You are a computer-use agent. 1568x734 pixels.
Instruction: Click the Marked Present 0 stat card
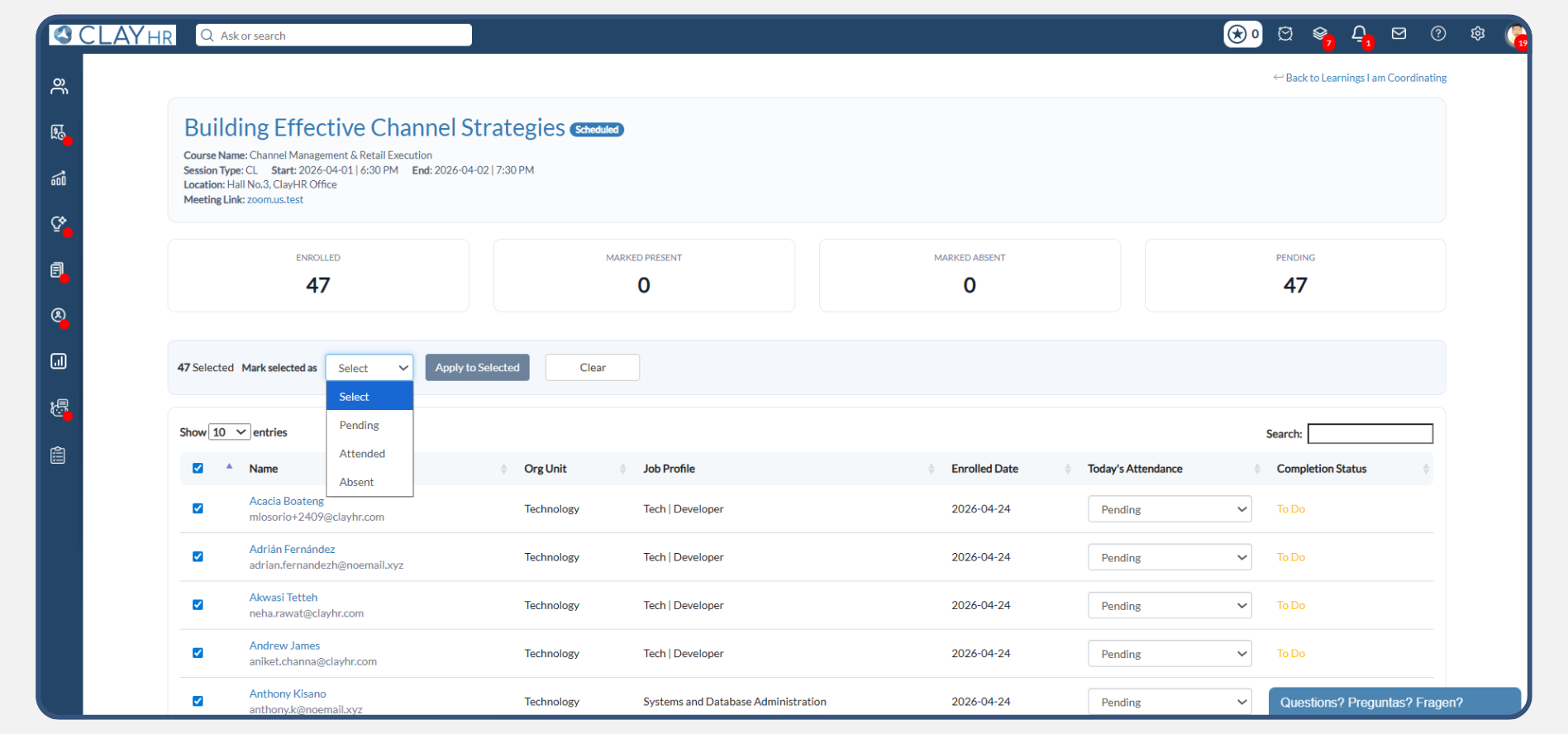(x=644, y=275)
